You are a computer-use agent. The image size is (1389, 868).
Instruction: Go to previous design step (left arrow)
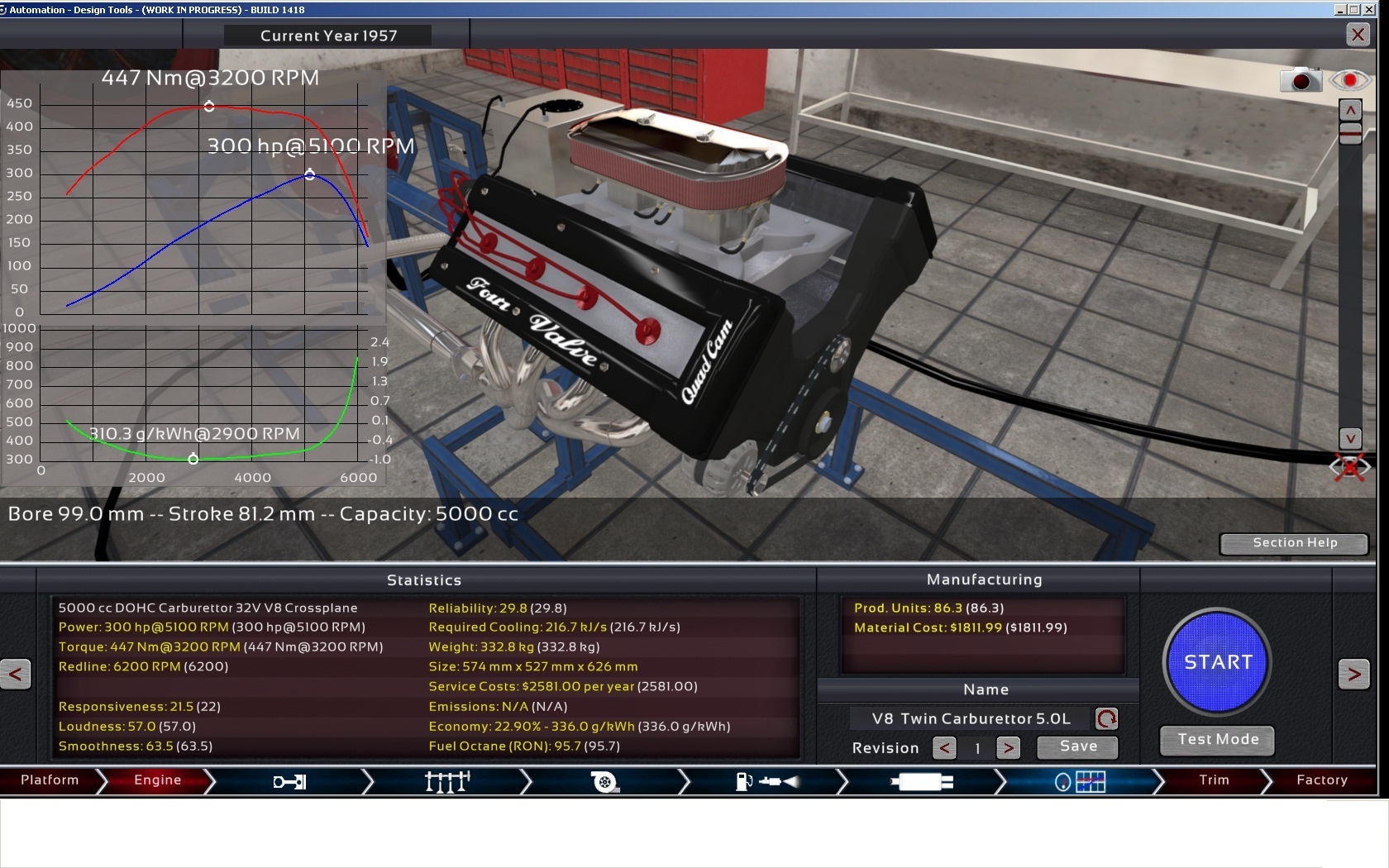click(16, 674)
